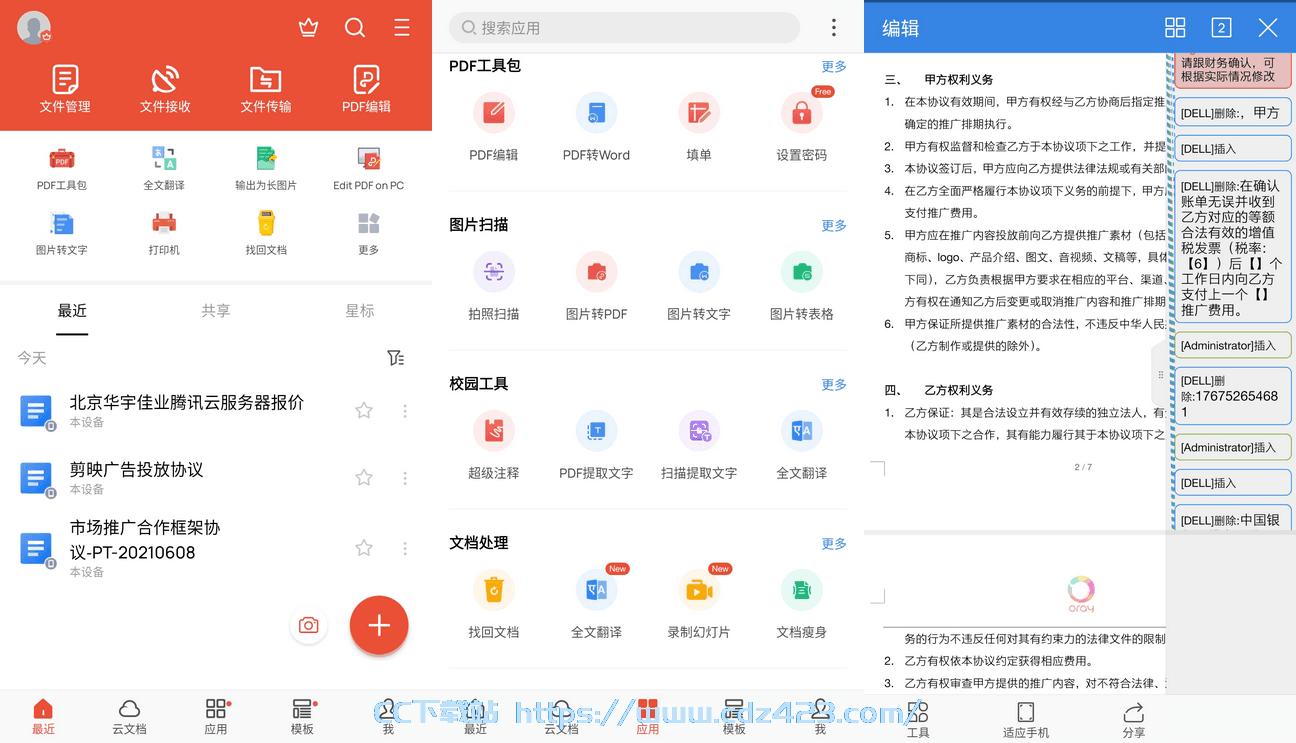The width and height of the screenshot is (1296, 743).
Task: Open Edit PDF on PC shortcut
Action: coord(369,167)
